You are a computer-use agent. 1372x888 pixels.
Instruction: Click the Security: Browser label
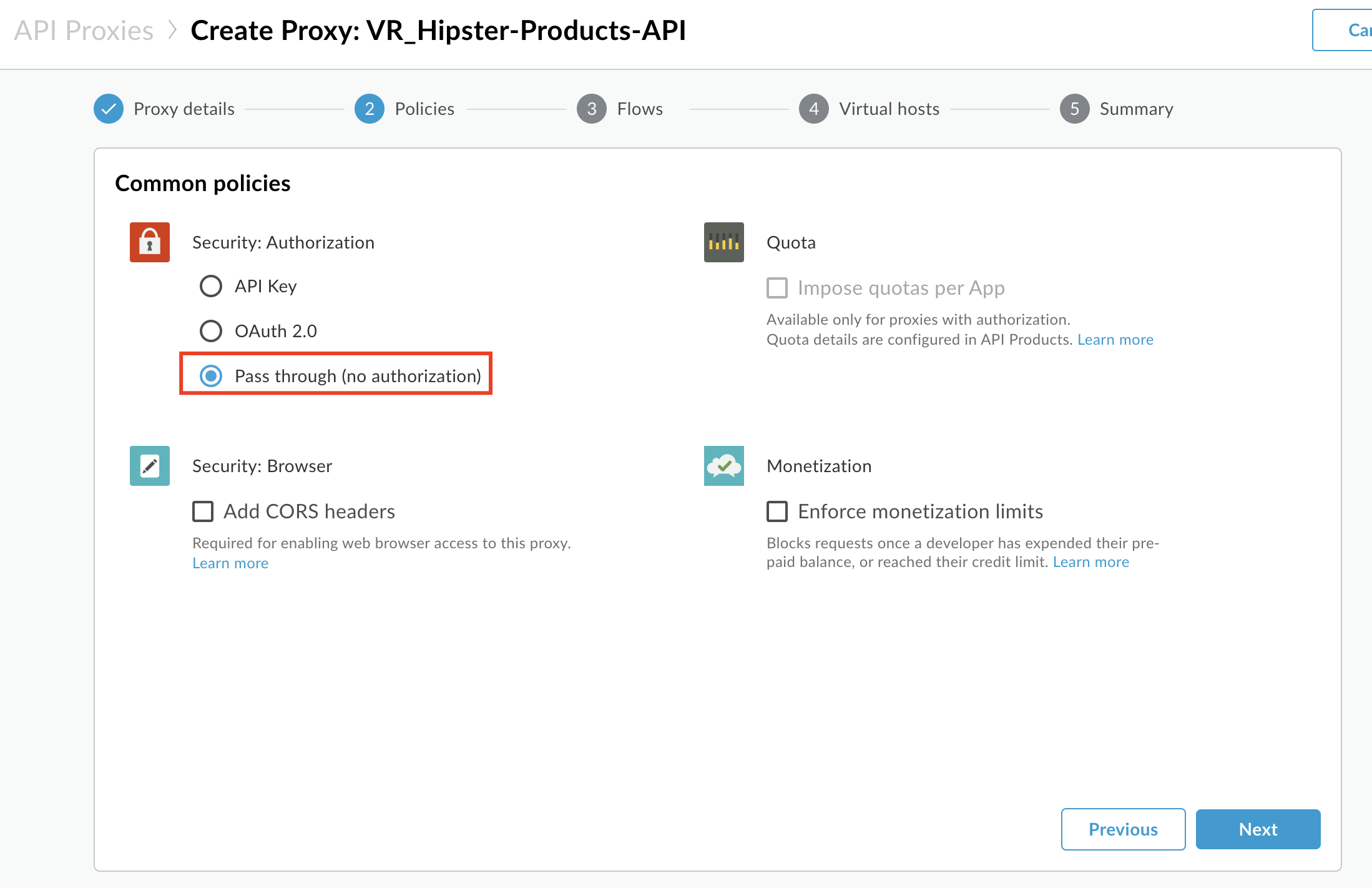262,466
